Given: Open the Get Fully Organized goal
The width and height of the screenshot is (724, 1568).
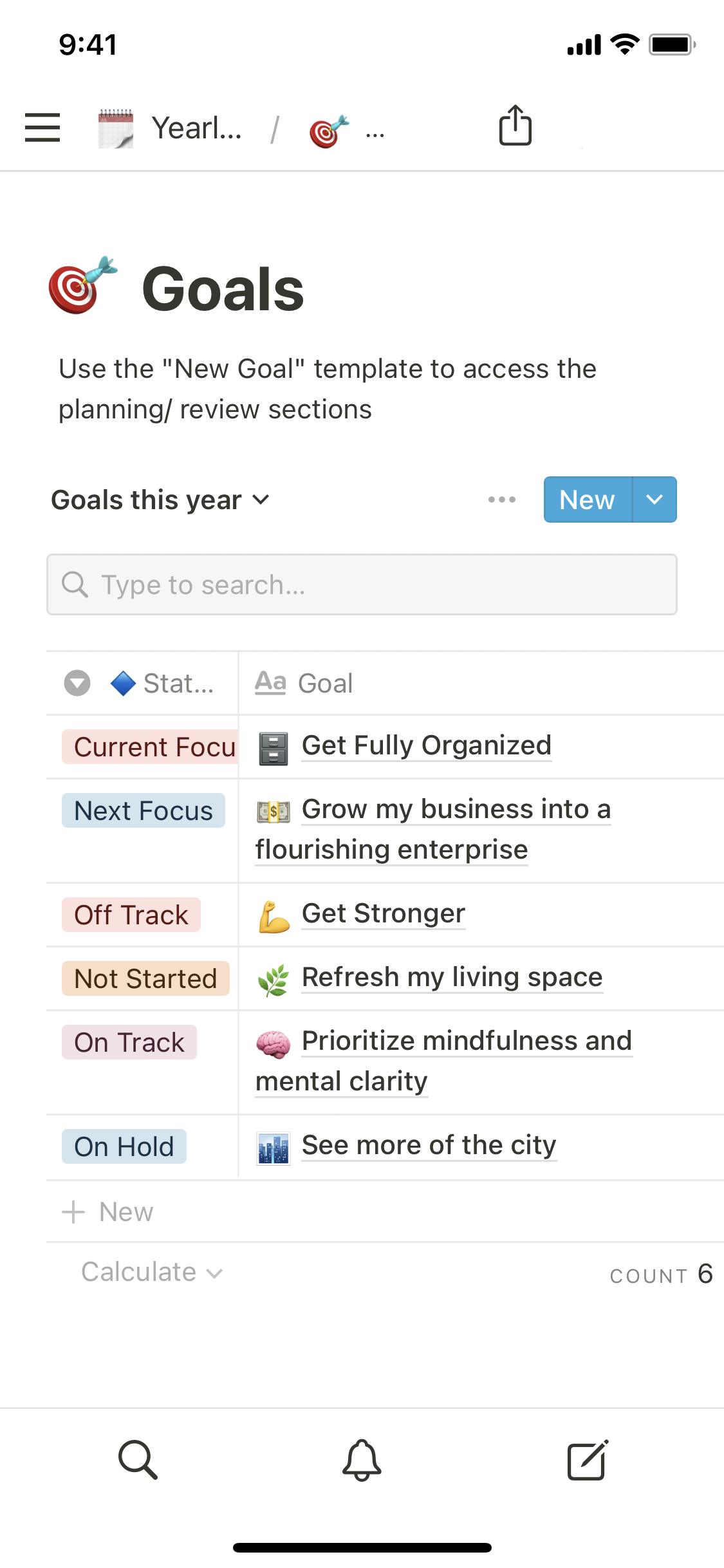Looking at the screenshot, I should tap(426, 745).
